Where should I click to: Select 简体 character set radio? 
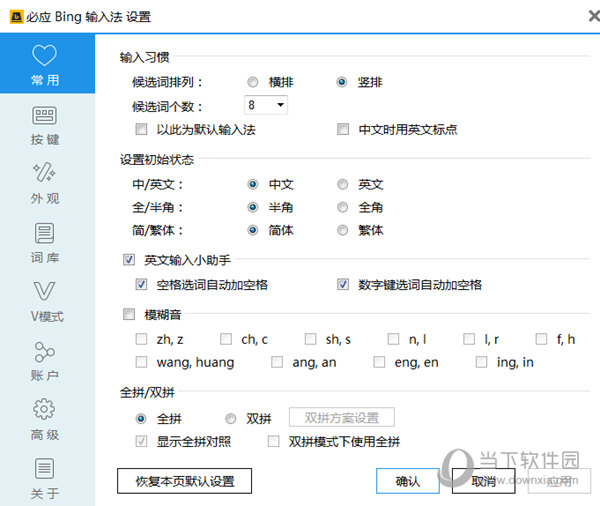pyautogui.click(x=253, y=230)
